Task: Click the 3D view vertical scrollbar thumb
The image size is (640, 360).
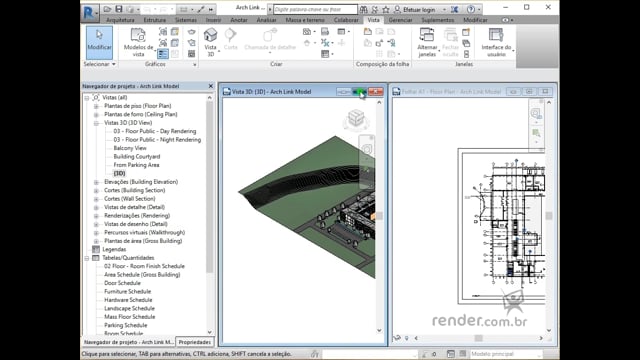Action: pos(379,216)
